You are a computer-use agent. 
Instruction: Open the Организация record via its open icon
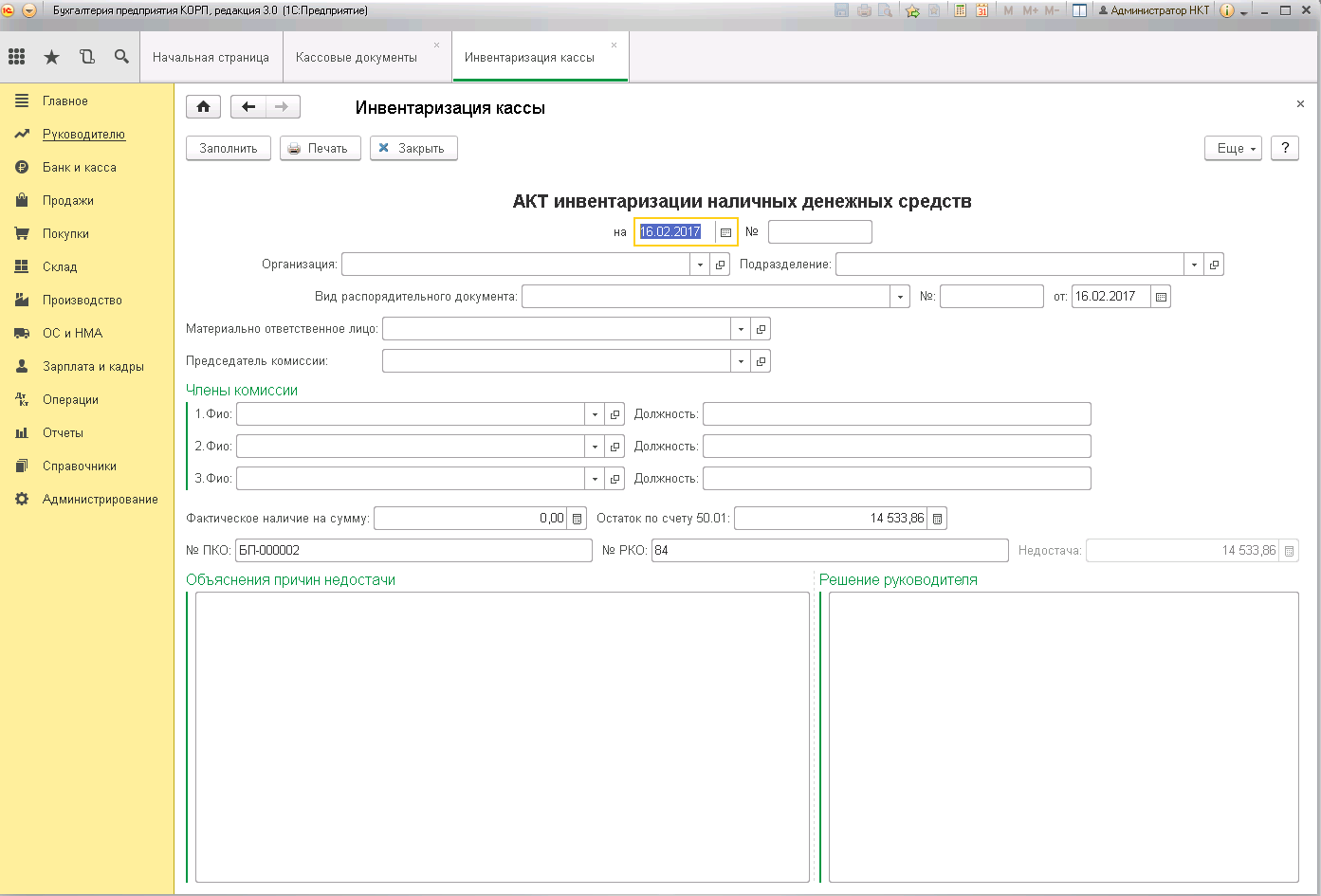coord(721,265)
